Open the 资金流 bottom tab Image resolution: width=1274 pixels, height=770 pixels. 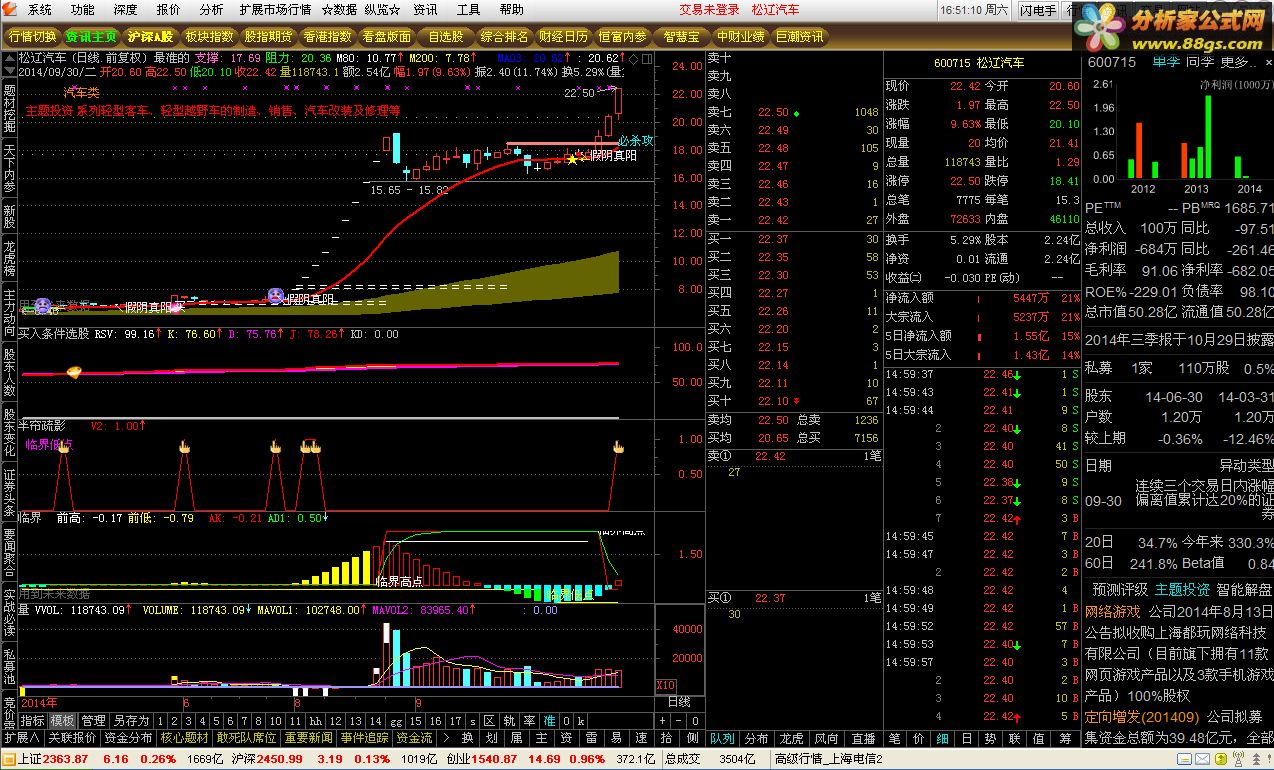(x=414, y=738)
